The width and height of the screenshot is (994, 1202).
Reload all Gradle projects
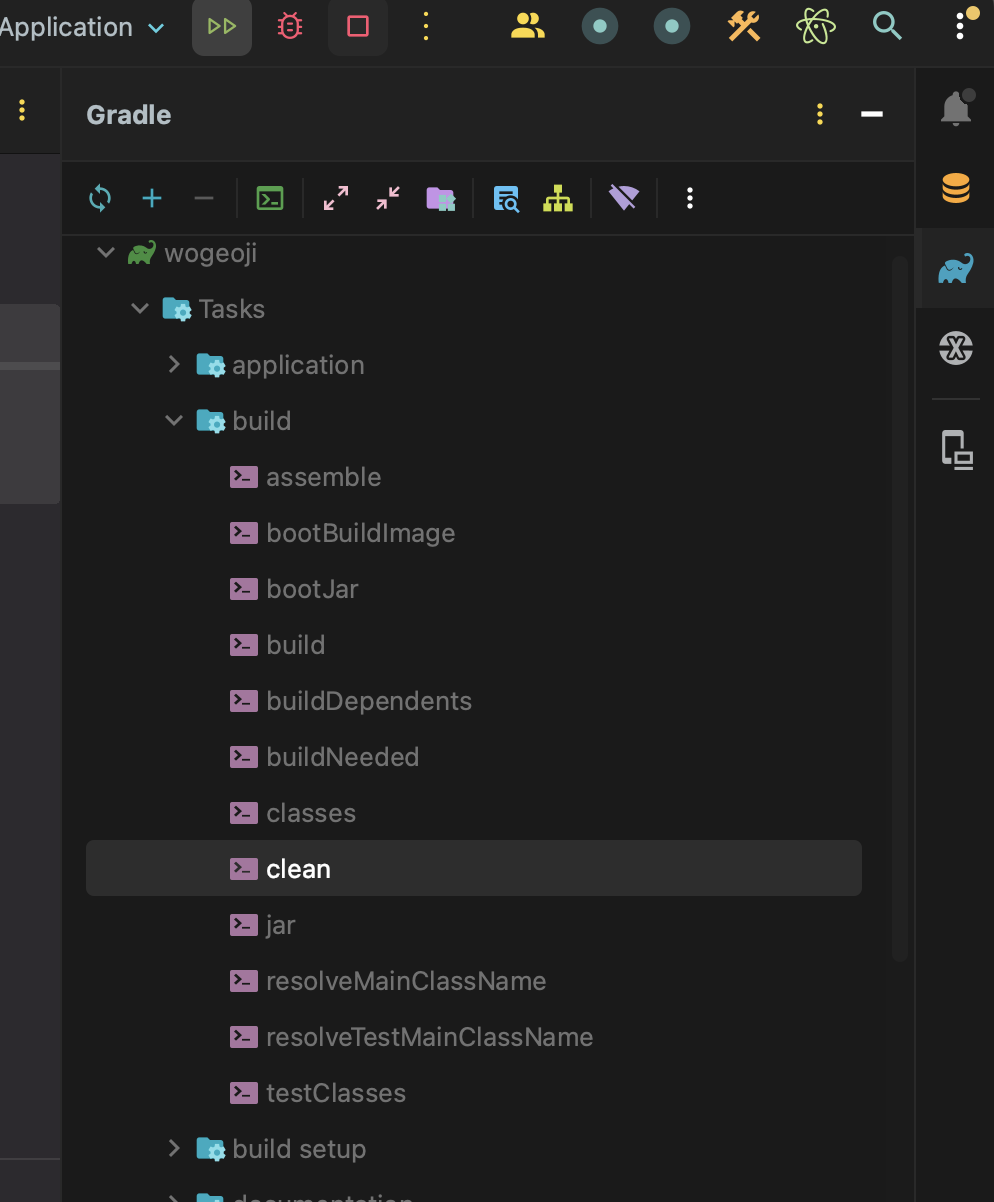pyautogui.click(x=100, y=199)
